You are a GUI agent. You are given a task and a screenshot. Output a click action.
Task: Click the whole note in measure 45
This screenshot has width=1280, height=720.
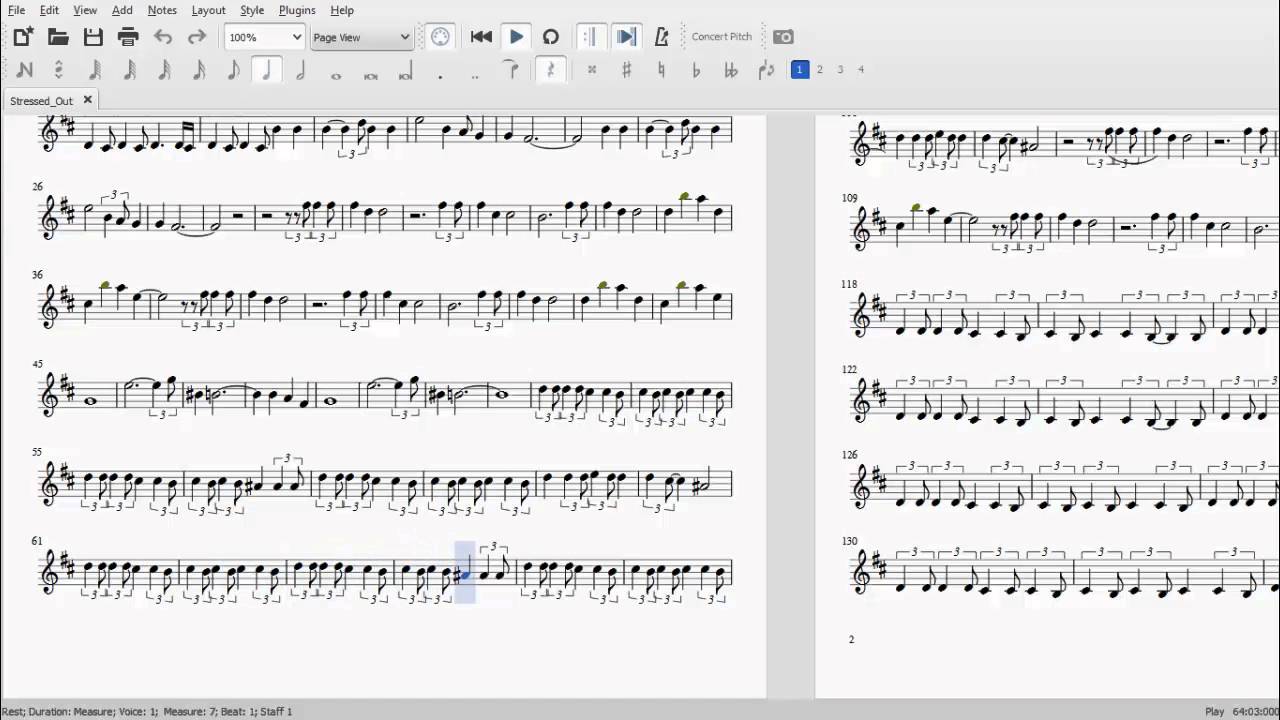91,401
